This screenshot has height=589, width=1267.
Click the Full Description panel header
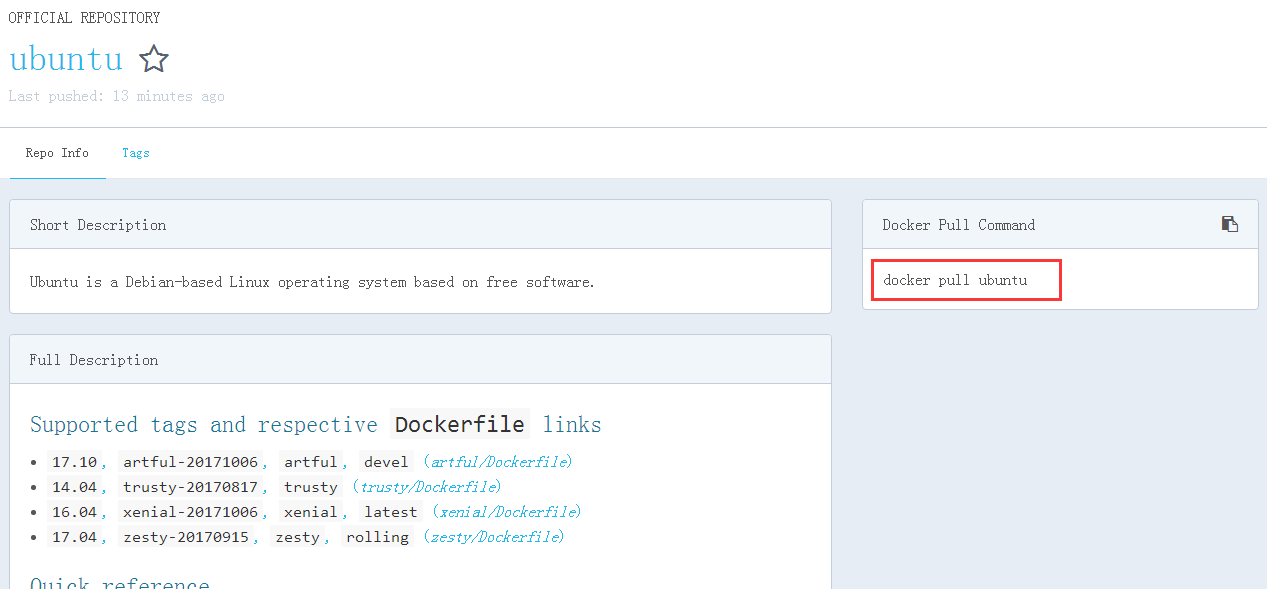[x=93, y=359]
